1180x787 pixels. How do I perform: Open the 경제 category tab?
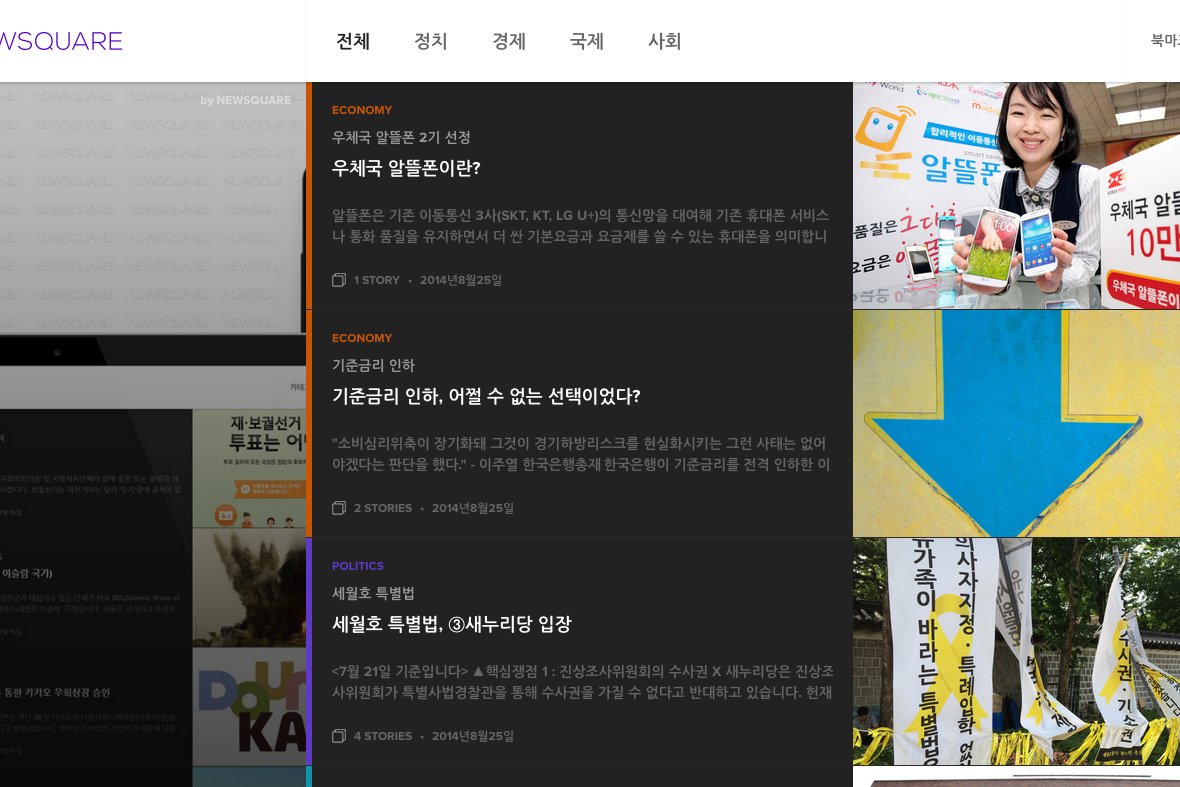point(509,41)
